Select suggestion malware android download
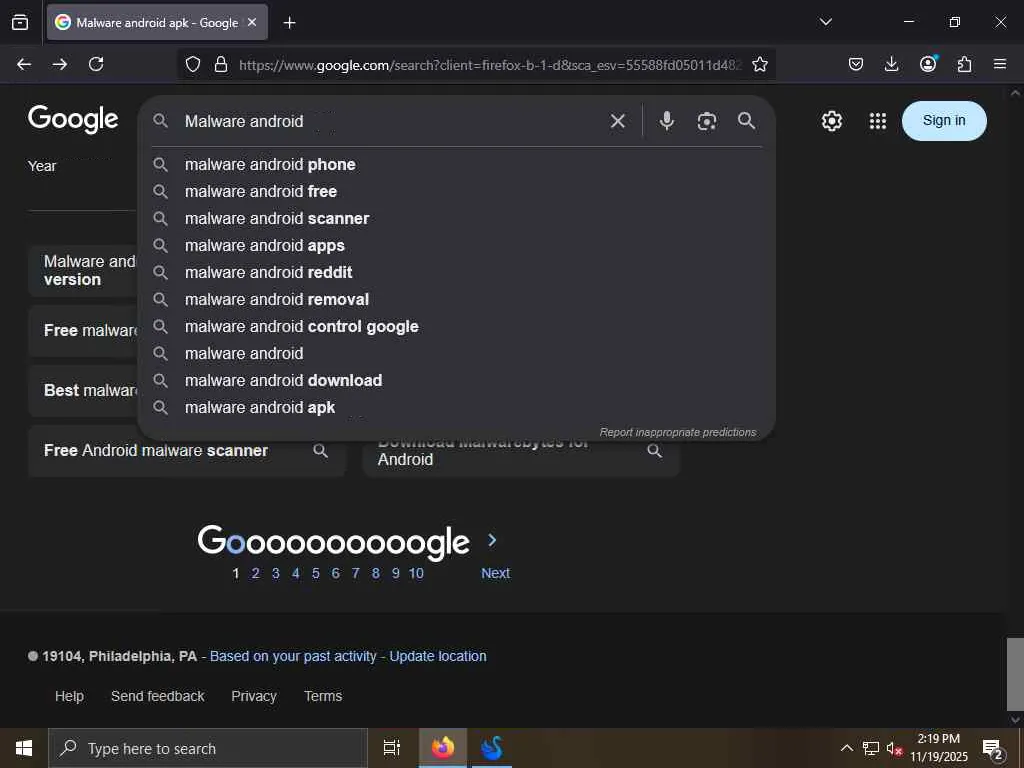Image resolution: width=1024 pixels, height=768 pixels. [x=457, y=380]
